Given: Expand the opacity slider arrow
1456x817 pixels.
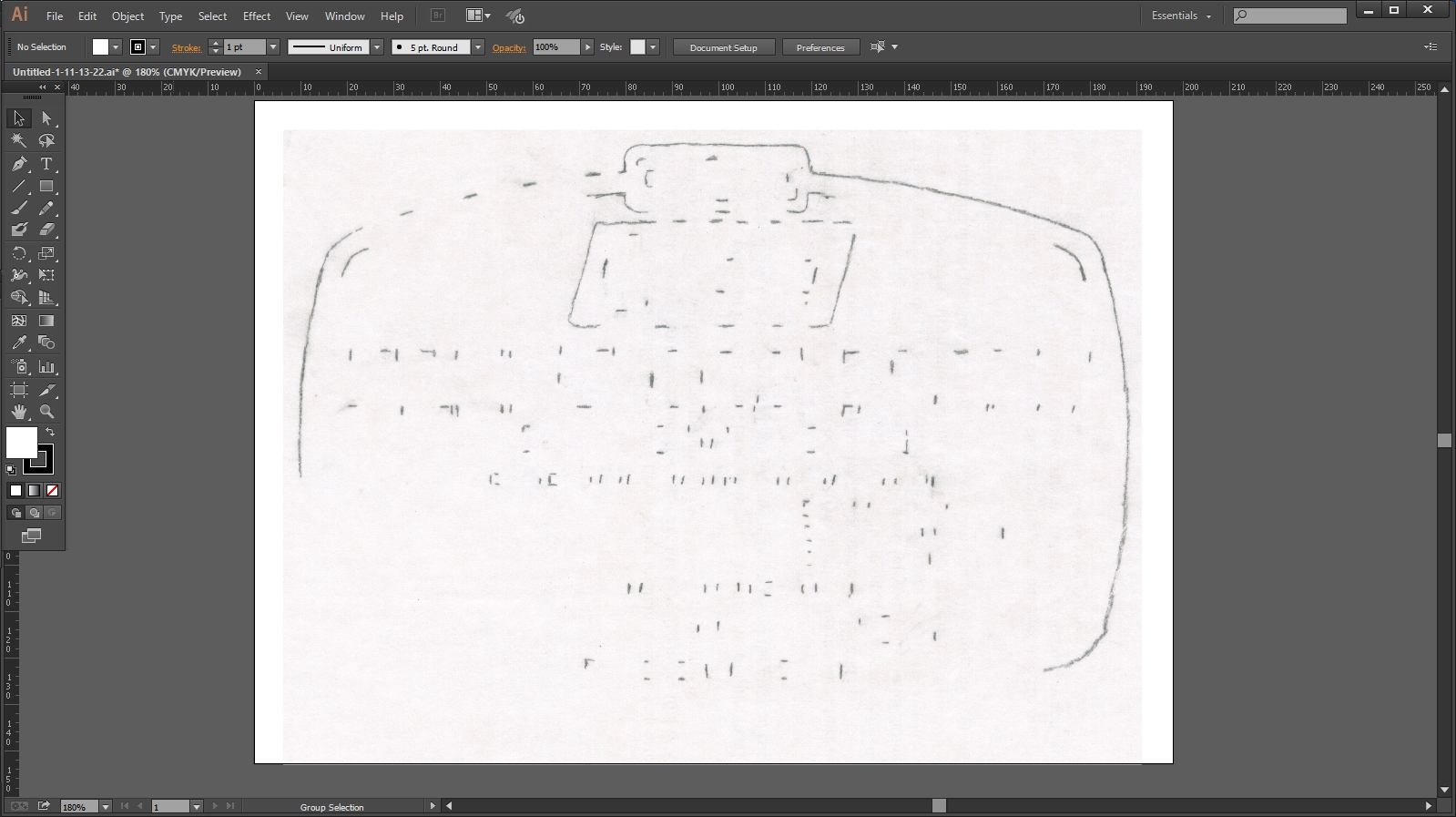Looking at the screenshot, I should pos(587,47).
